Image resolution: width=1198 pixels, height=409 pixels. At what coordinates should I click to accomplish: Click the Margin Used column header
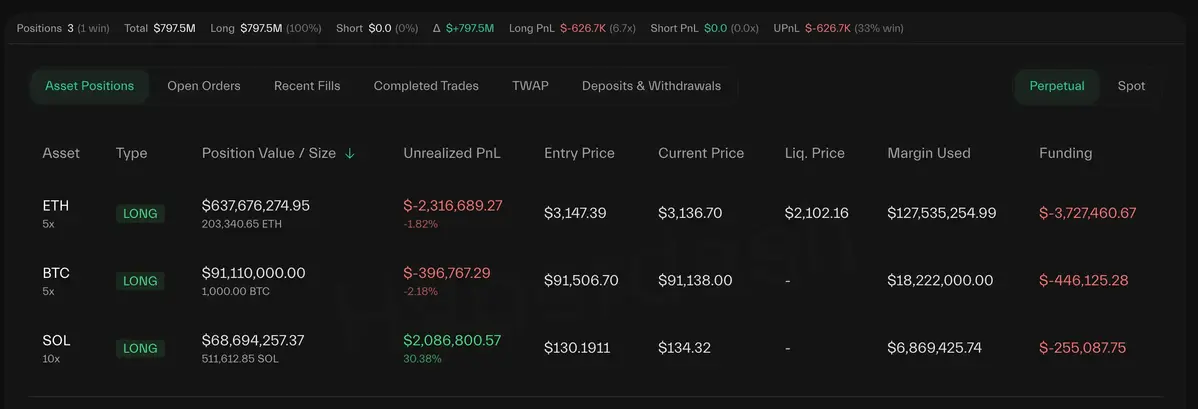pyautogui.click(x=929, y=154)
